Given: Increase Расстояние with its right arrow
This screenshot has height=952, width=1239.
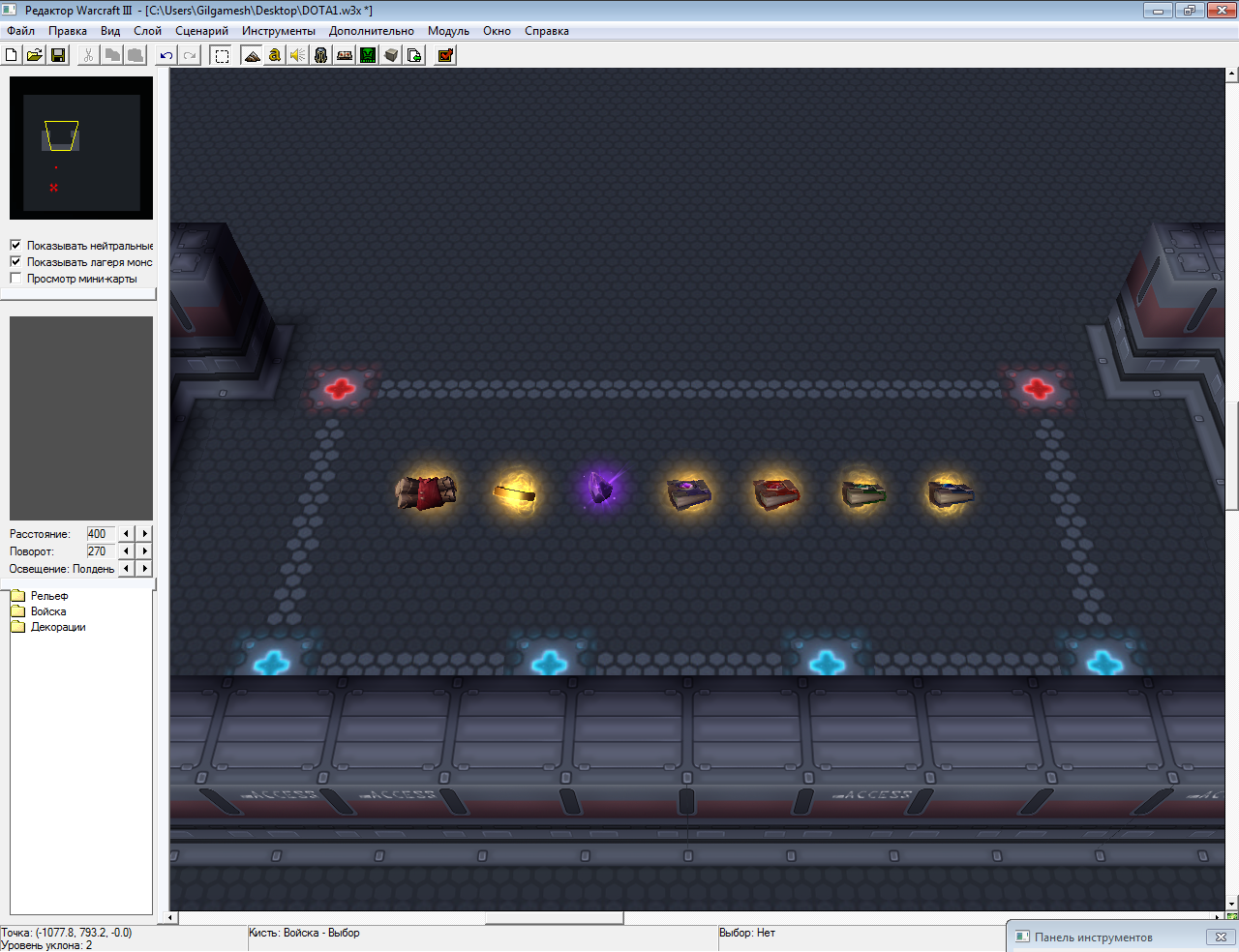Looking at the screenshot, I should [x=145, y=534].
